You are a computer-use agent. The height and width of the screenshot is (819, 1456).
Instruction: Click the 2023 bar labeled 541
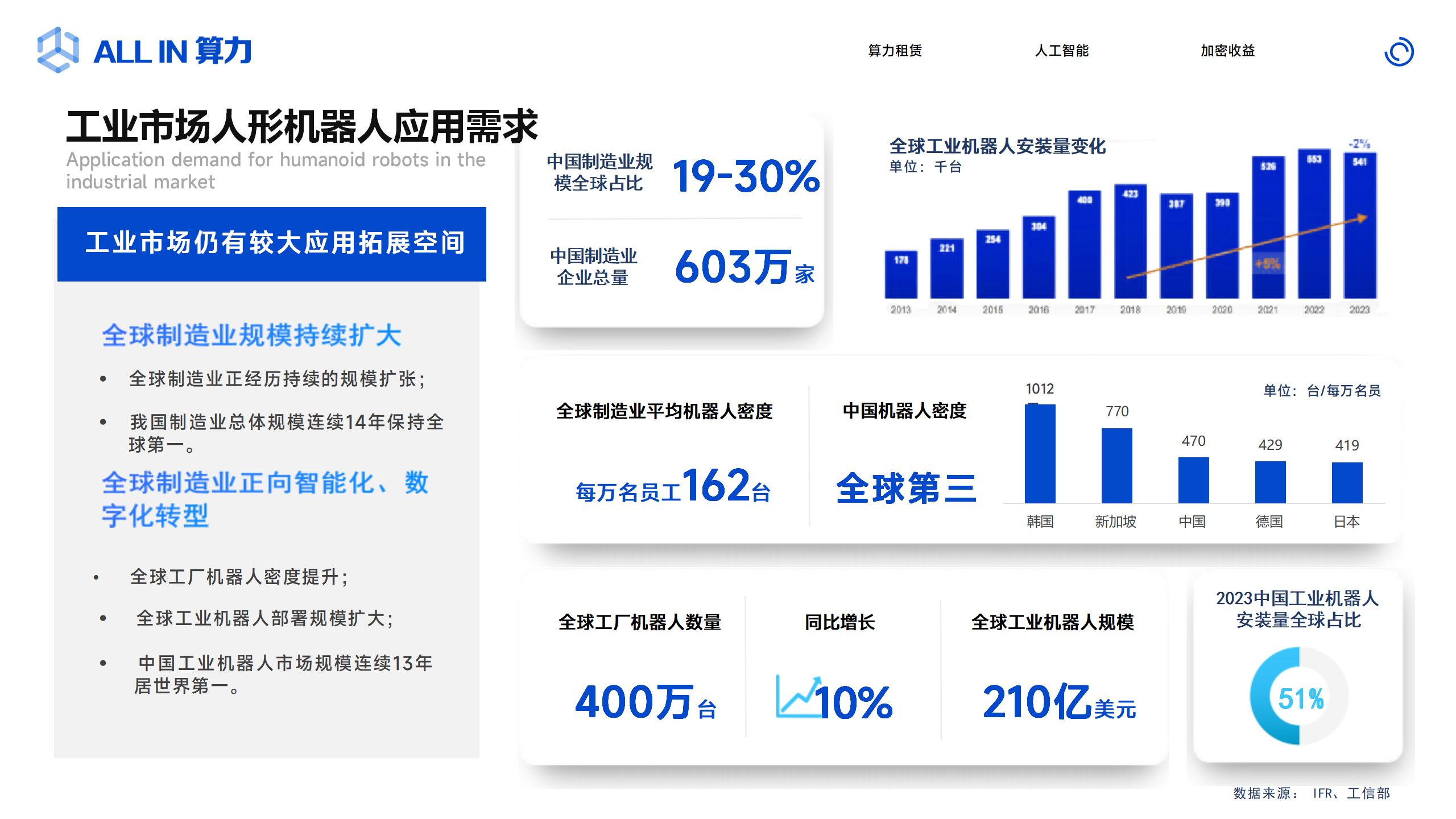pos(1359,227)
